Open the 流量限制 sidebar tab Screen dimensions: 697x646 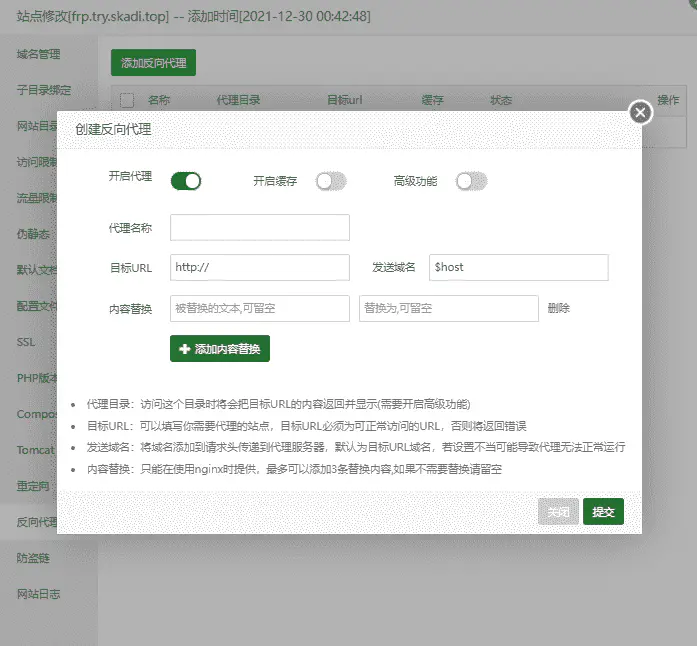36,198
